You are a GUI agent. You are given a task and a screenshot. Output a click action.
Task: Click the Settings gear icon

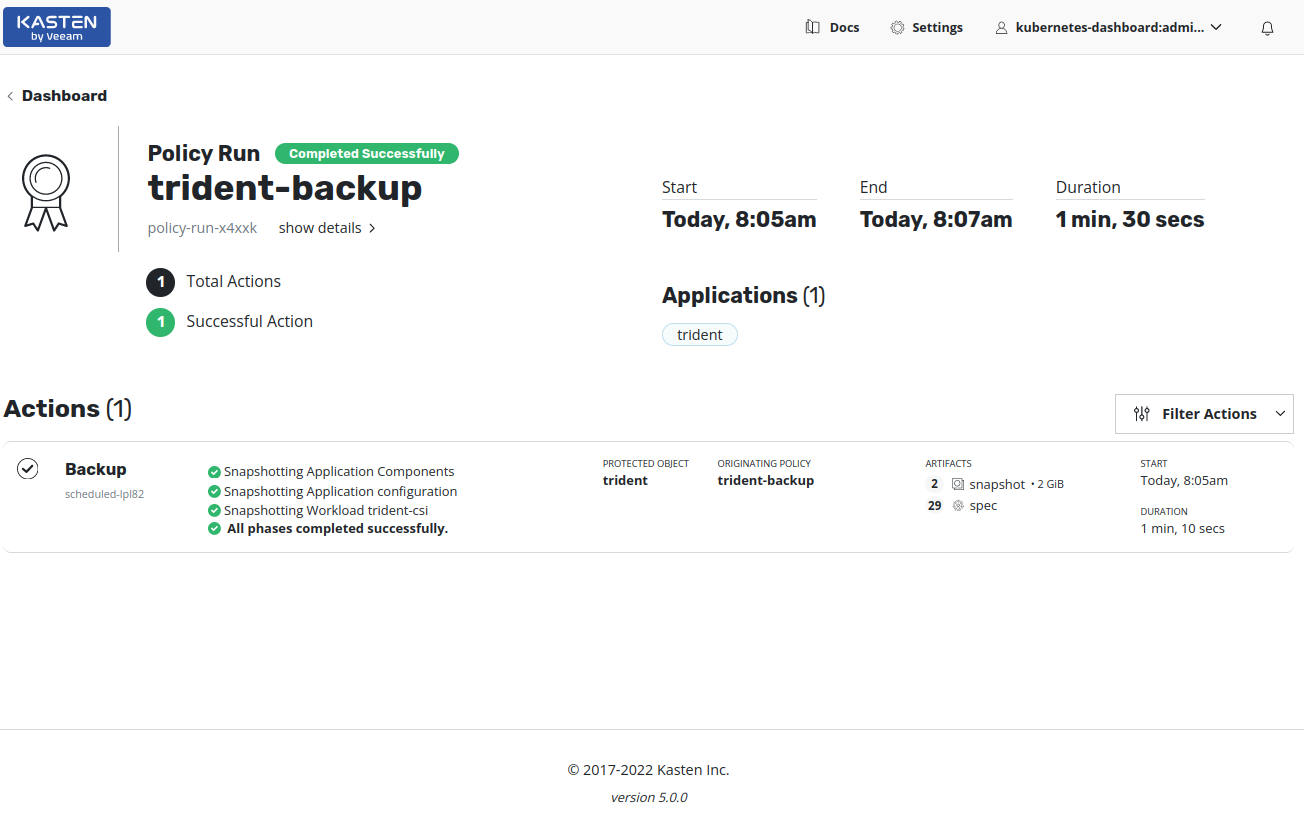pos(897,27)
